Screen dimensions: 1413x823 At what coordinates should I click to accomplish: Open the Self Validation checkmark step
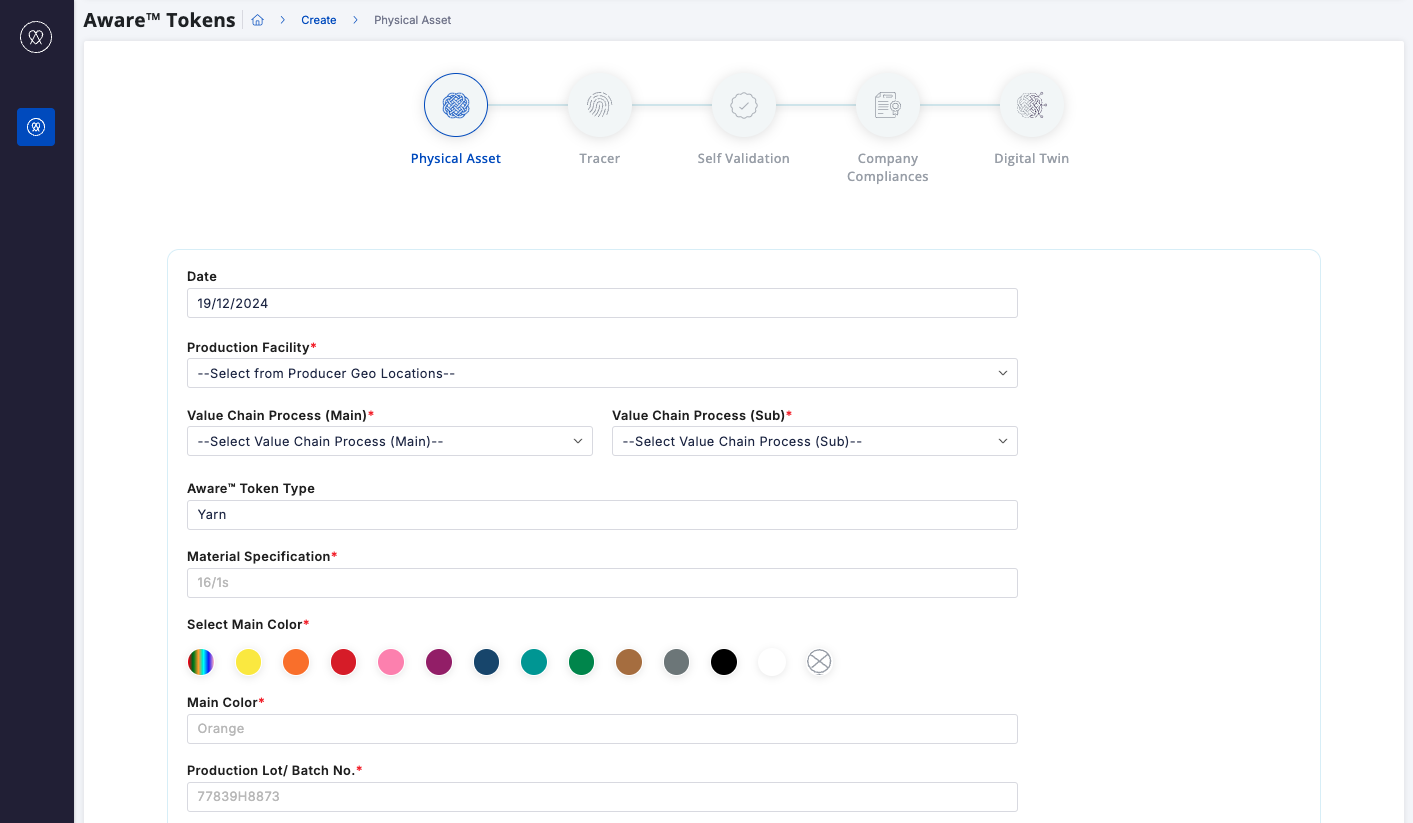pyautogui.click(x=743, y=105)
